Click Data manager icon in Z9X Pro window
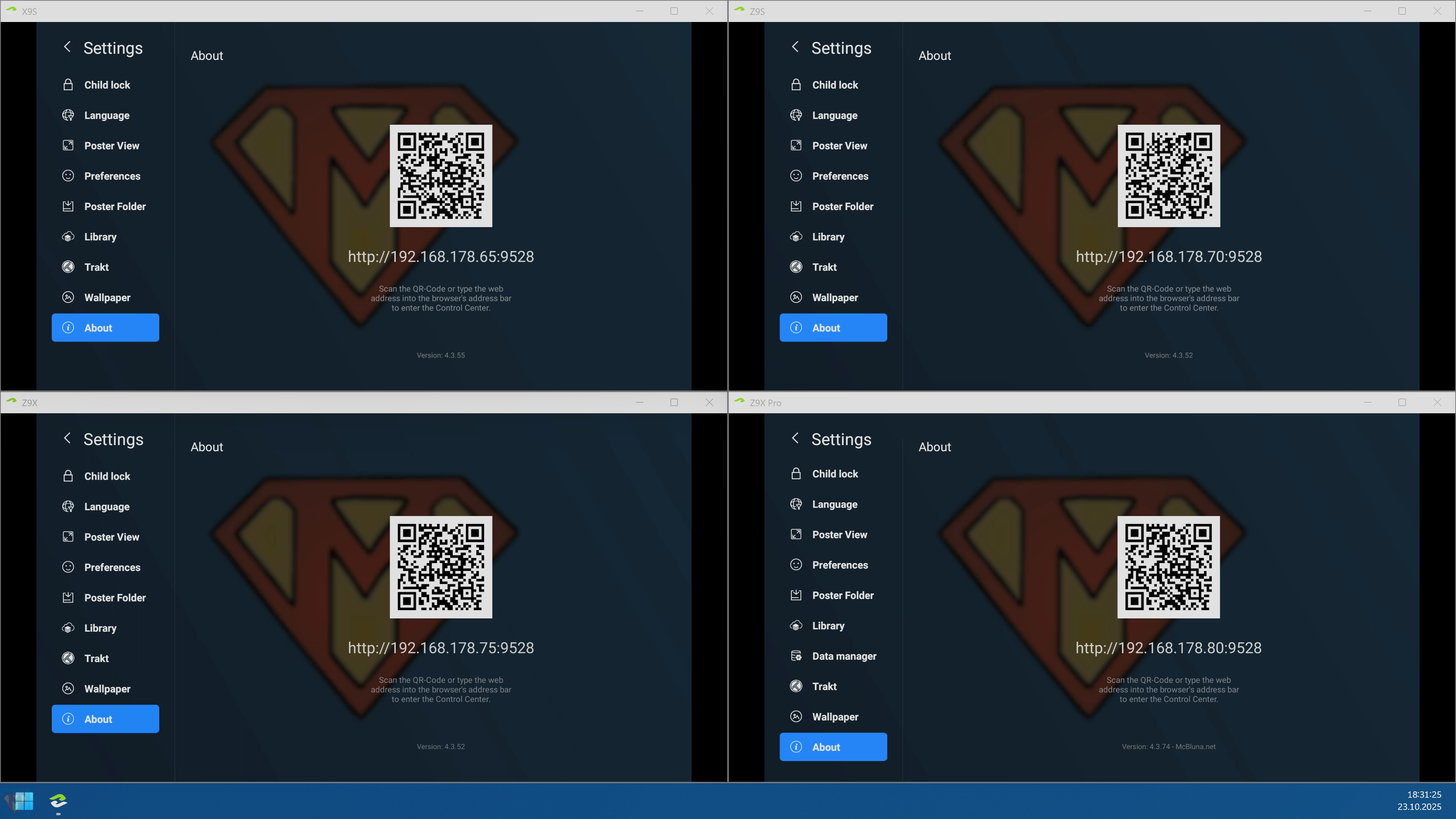The image size is (1456, 819). [x=796, y=656]
